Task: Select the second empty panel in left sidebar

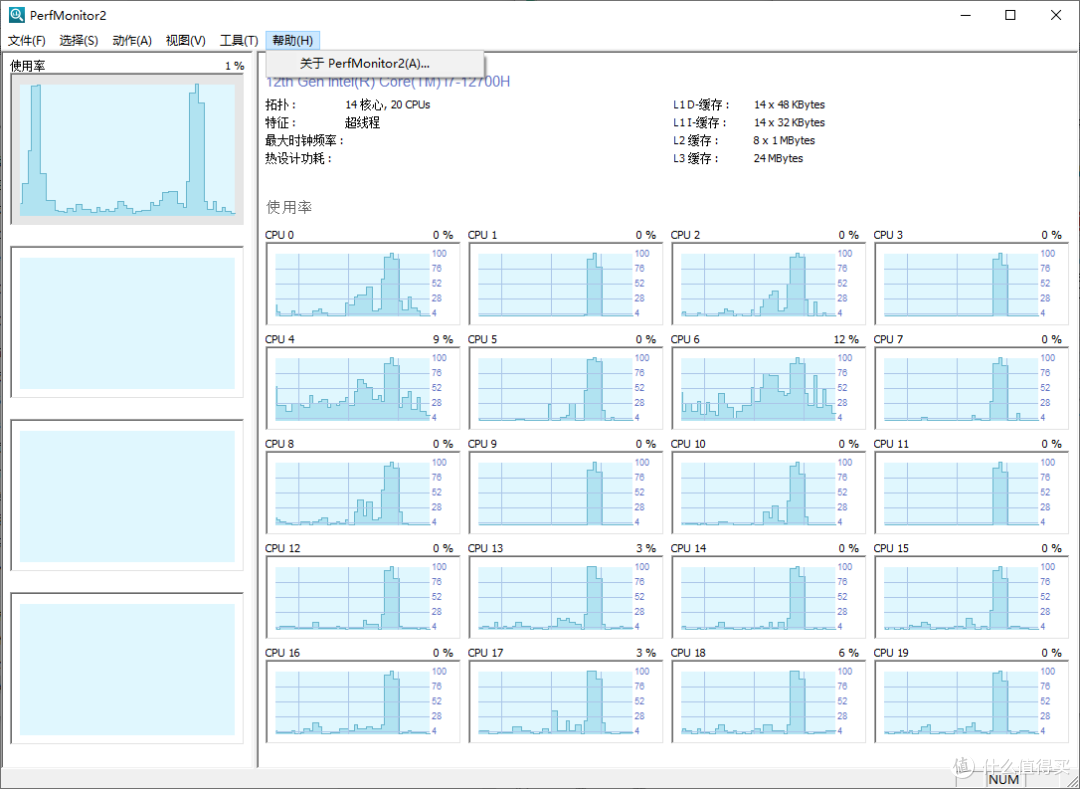Action: click(x=127, y=323)
